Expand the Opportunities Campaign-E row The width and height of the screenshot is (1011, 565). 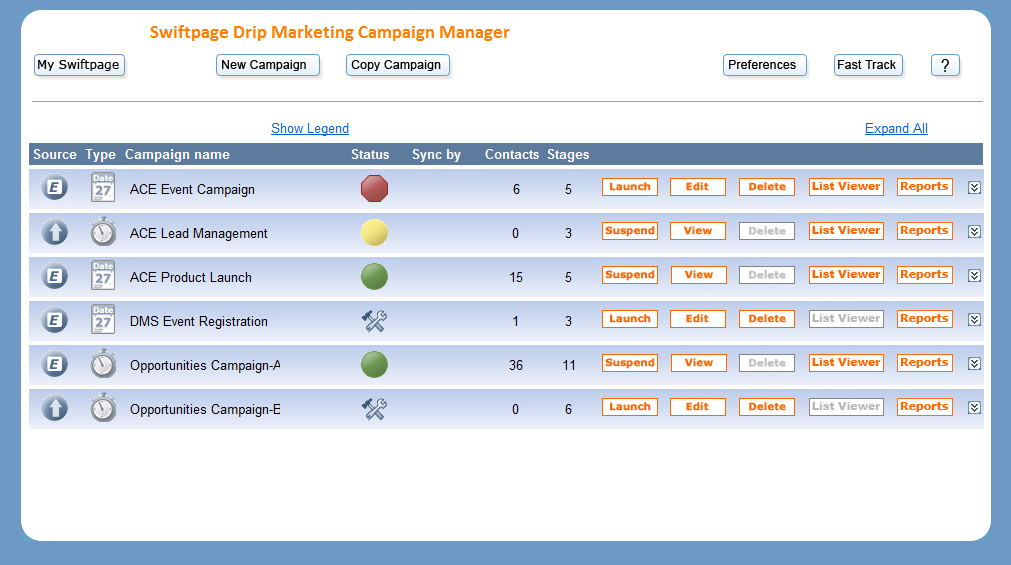coord(974,408)
